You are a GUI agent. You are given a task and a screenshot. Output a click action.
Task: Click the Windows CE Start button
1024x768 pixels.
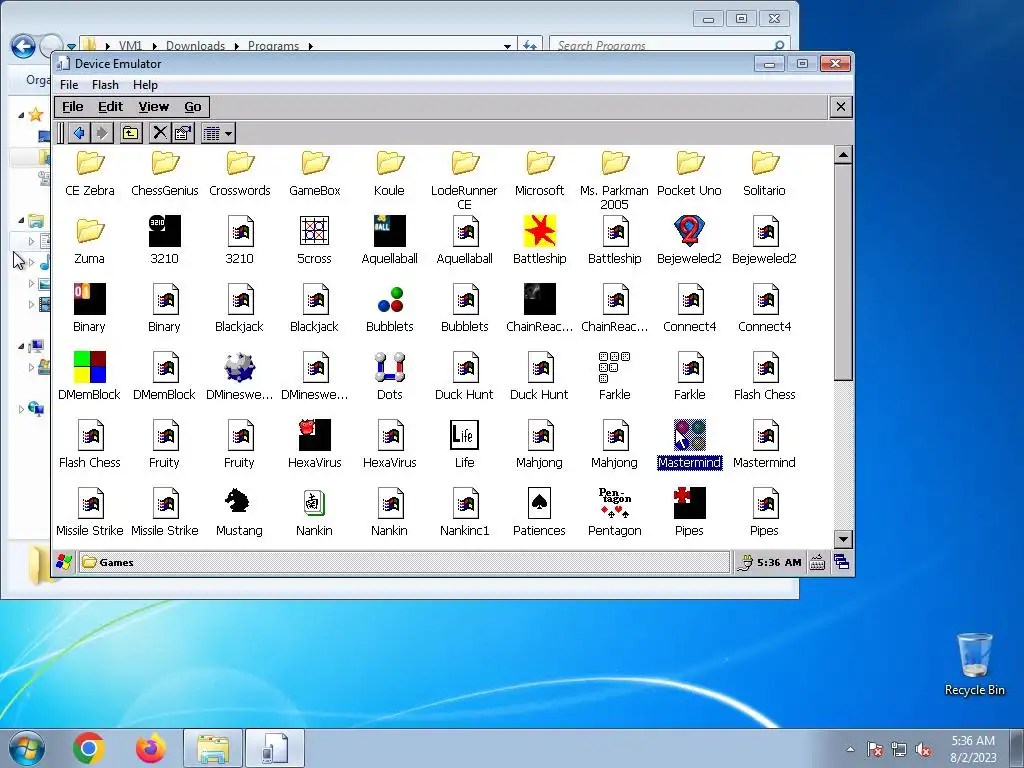[64, 562]
